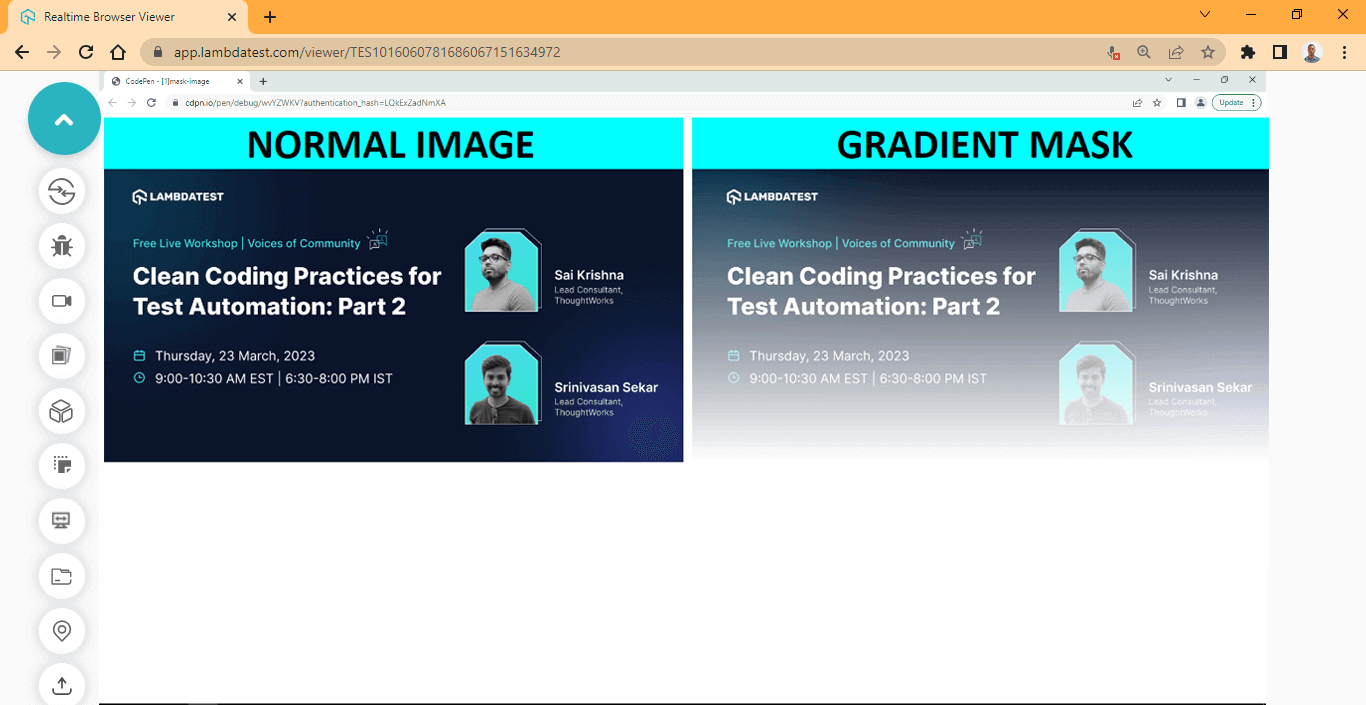The image size is (1366, 705).
Task: Open the Update button's dropdown menu
Action: [1253, 102]
